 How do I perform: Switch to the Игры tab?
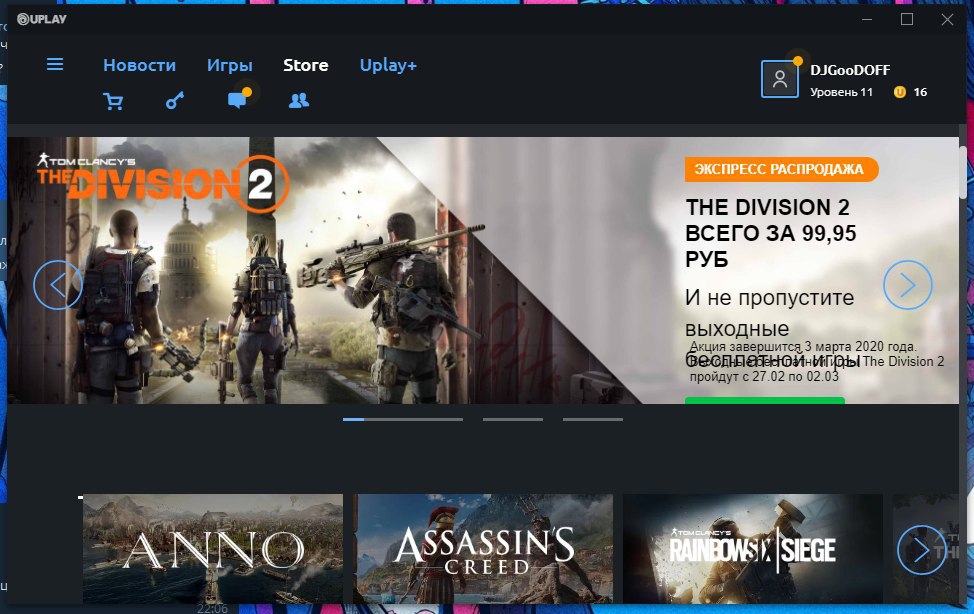pyautogui.click(x=229, y=65)
